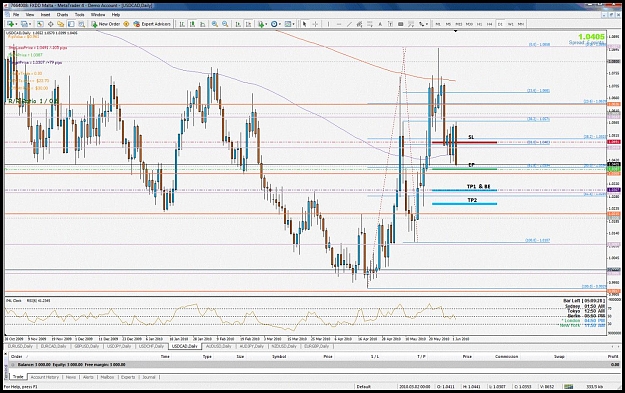Screen dimensions: 625x393
Task: Open the Profiles toolbar icon
Action: click(26, 24)
